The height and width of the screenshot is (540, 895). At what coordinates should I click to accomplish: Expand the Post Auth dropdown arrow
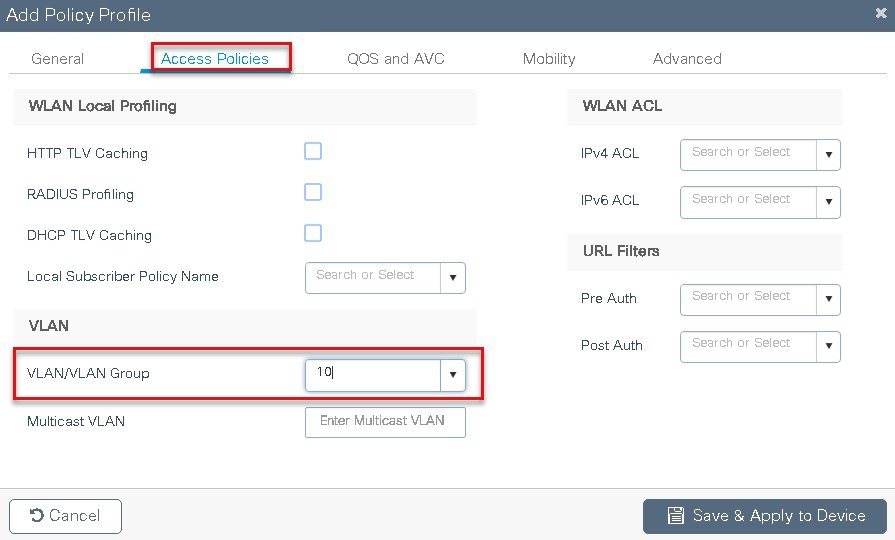pyautogui.click(x=828, y=346)
